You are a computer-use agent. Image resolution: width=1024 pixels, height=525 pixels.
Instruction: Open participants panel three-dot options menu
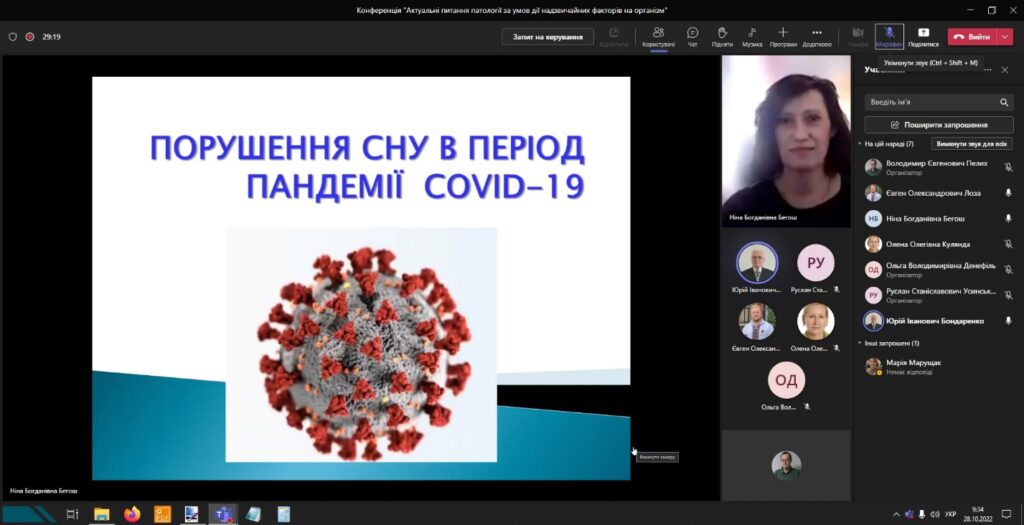click(986, 70)
